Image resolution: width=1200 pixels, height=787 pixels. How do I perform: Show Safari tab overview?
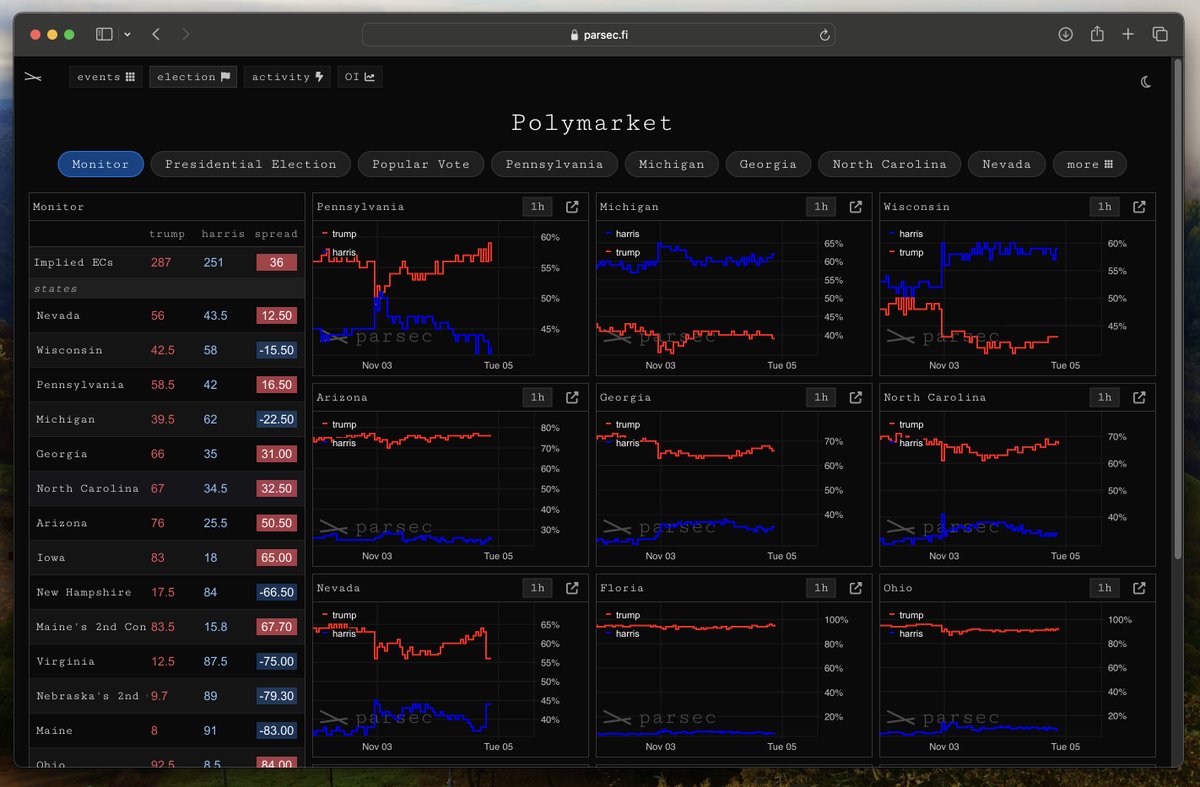[x=1160, y=34]
